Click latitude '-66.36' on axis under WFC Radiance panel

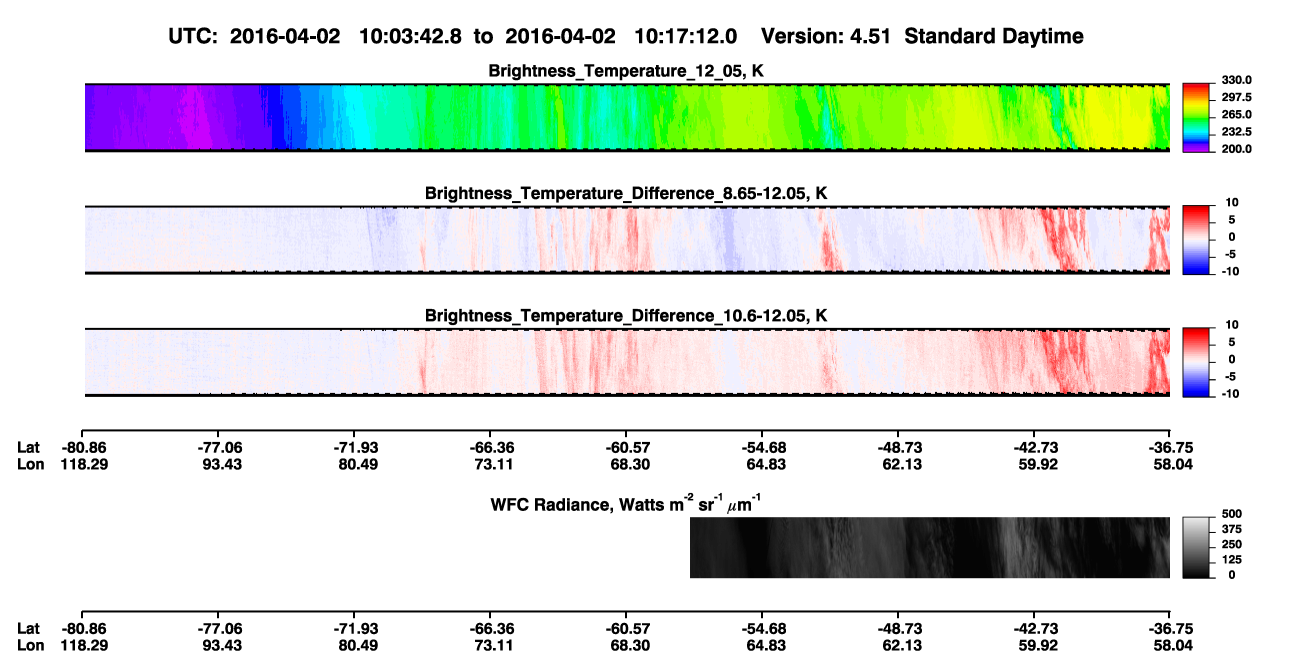point(492,628)
